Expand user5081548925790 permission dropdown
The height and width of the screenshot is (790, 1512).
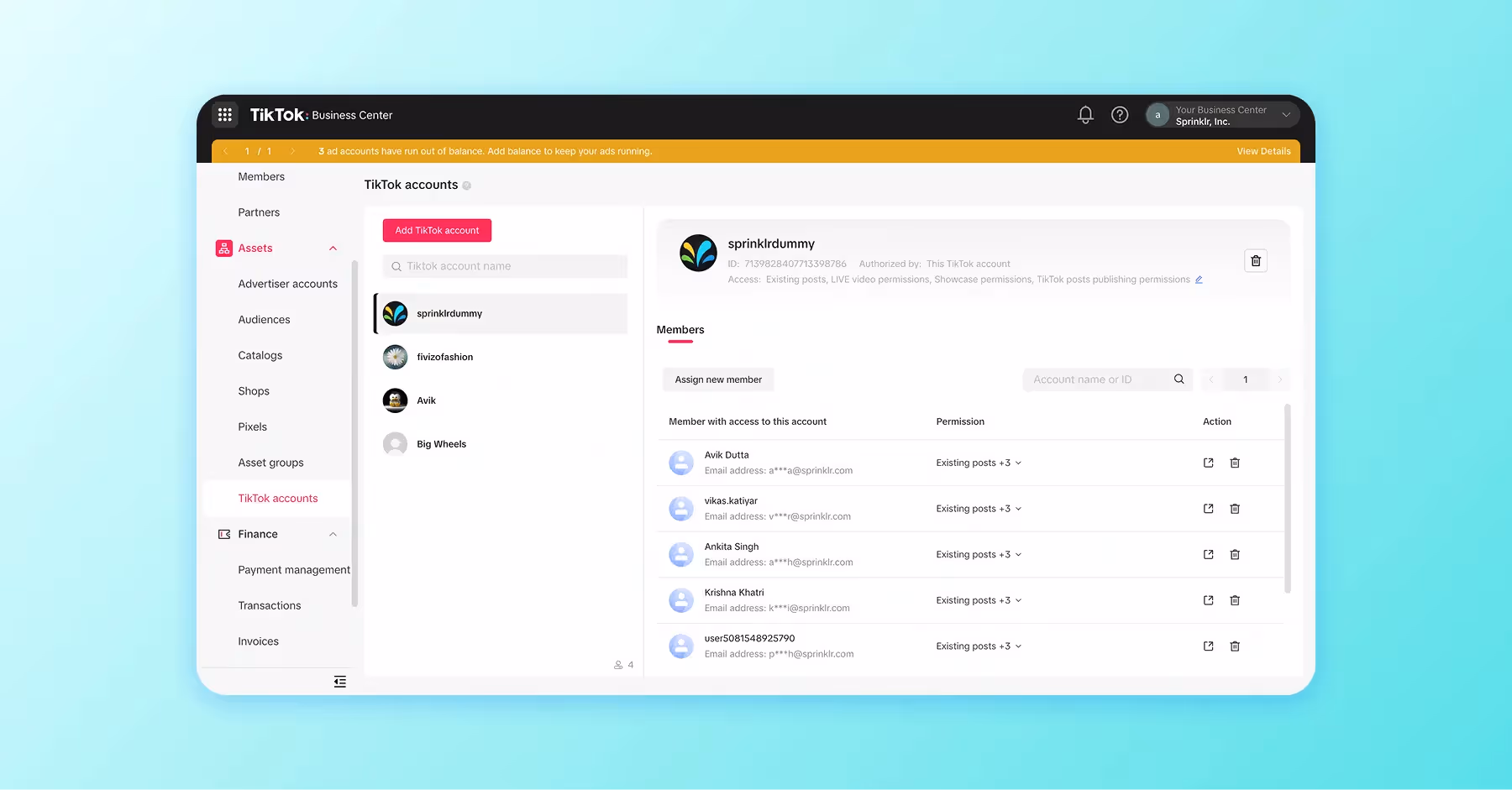tap(979, 646)
